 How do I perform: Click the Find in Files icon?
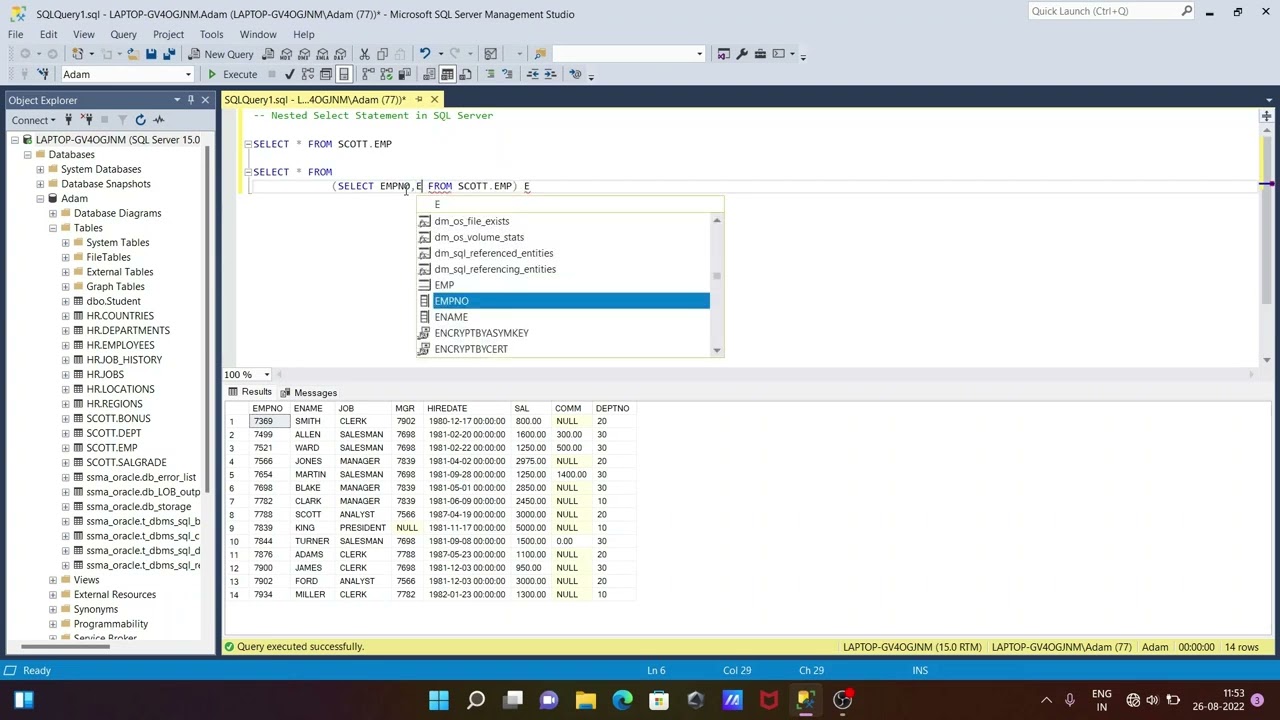pyautogui.click(x=540, y=54)
